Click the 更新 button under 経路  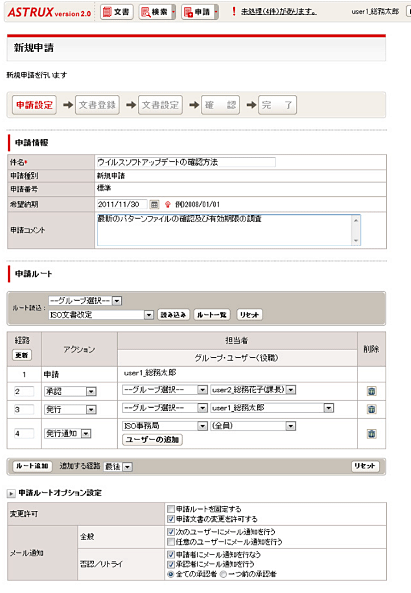[x=22, y=355]
